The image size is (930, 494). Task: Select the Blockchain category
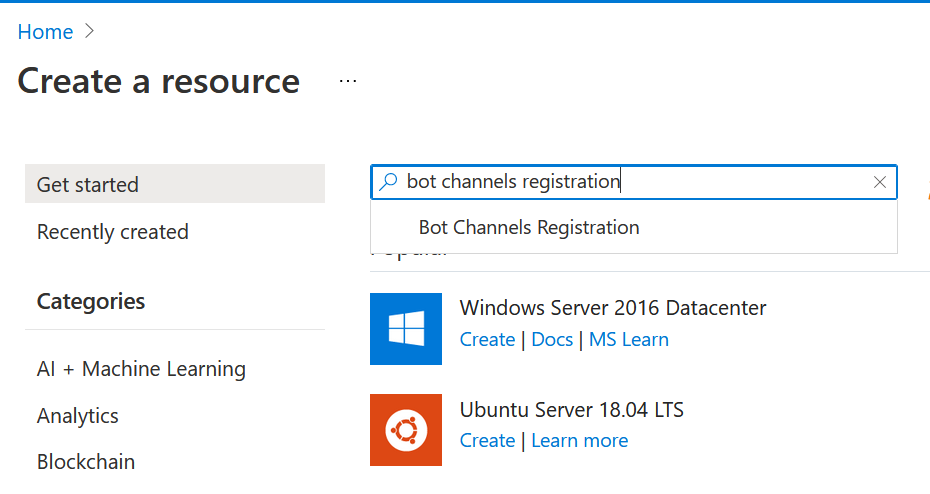[x=86, y=462]
